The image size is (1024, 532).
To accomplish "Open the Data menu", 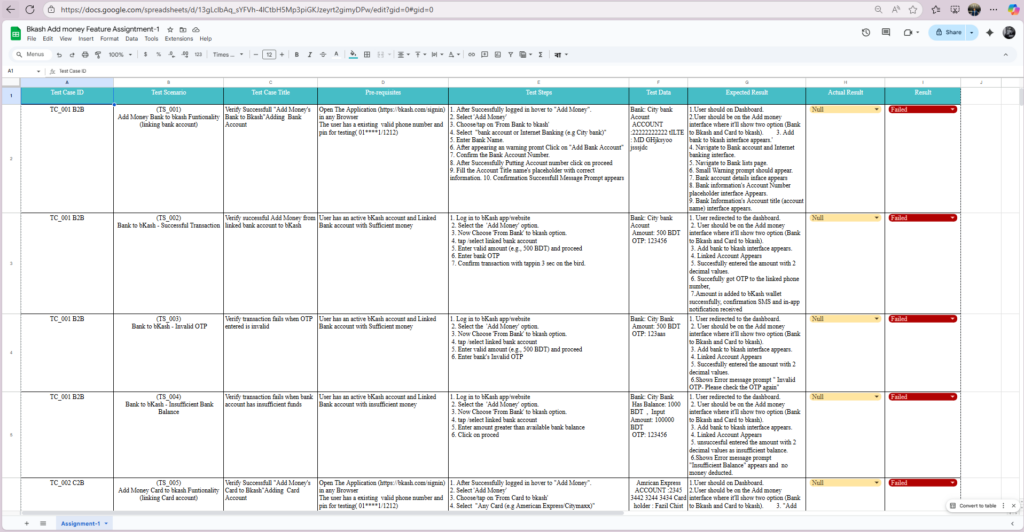I will tap(131, 39).
